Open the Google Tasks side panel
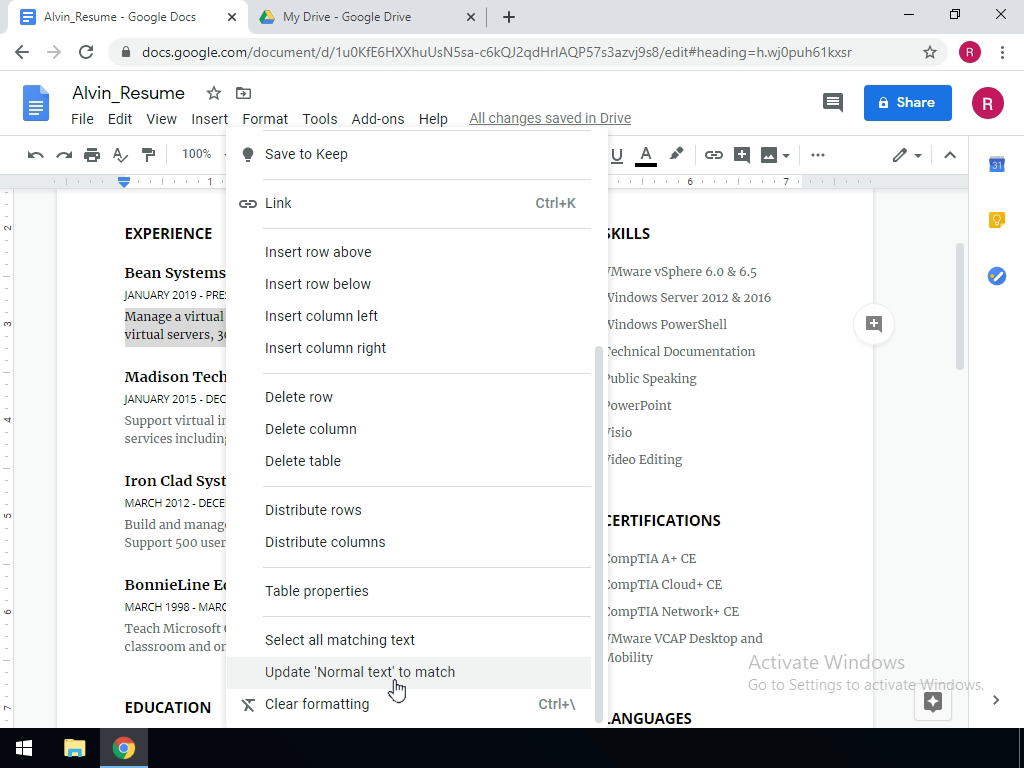The image size is (1024, 768). (x=997, y=276)
